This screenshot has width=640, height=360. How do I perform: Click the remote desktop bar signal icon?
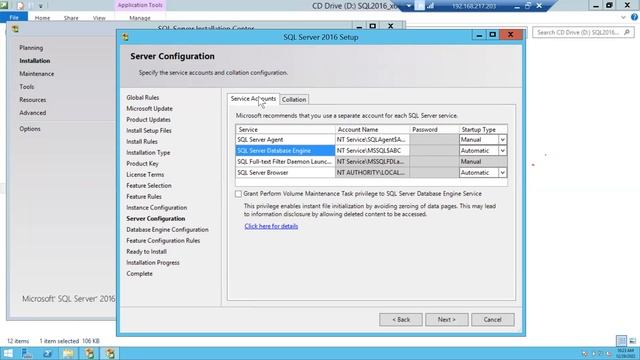tap(430, 6)
